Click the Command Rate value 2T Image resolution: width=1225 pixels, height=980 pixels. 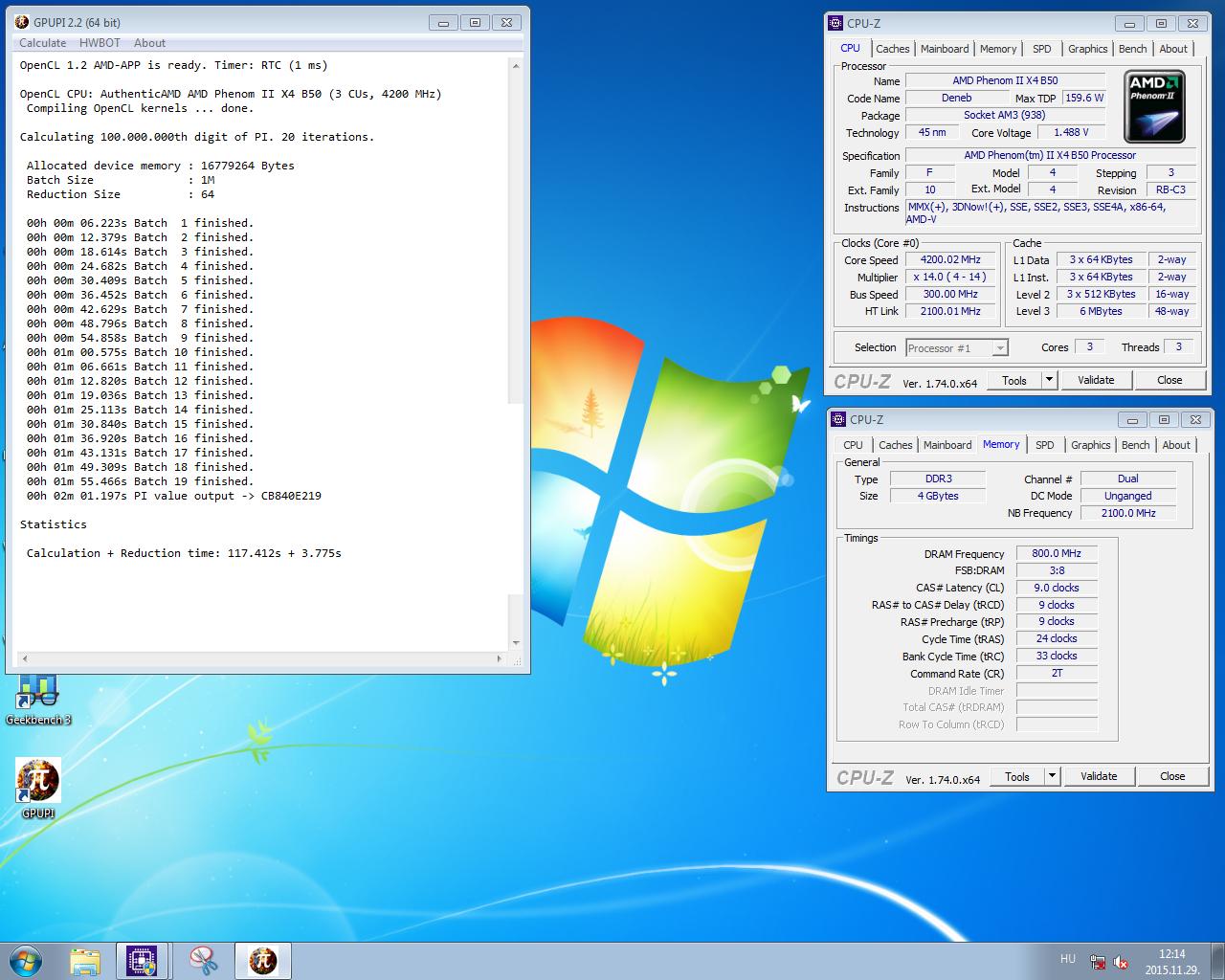tap(1057, 673)
